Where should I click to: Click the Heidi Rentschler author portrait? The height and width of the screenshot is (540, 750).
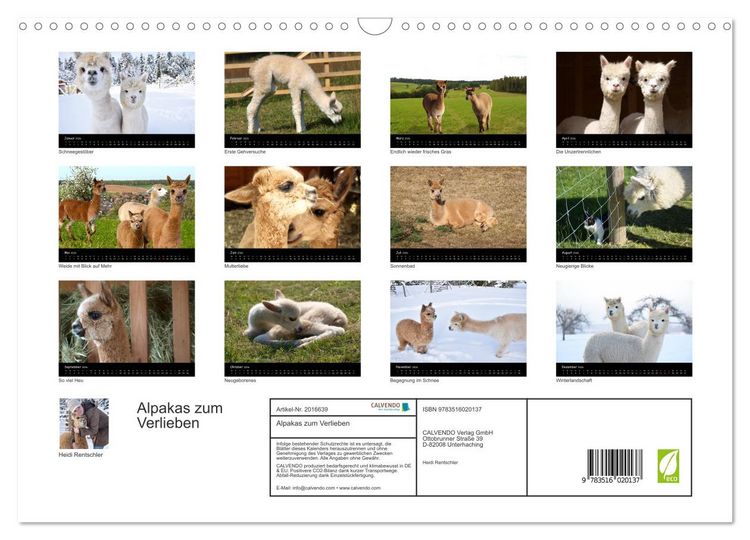click(84, 423)
